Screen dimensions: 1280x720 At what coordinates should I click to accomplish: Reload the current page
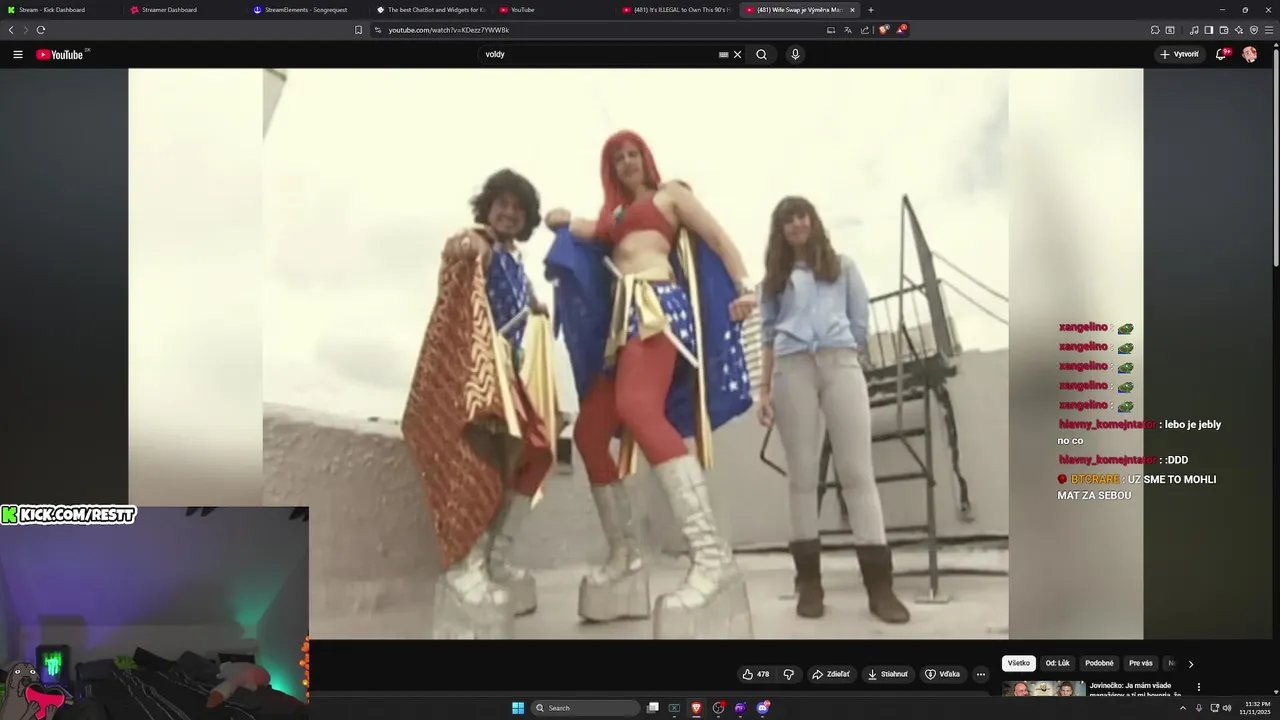(41, 30)
